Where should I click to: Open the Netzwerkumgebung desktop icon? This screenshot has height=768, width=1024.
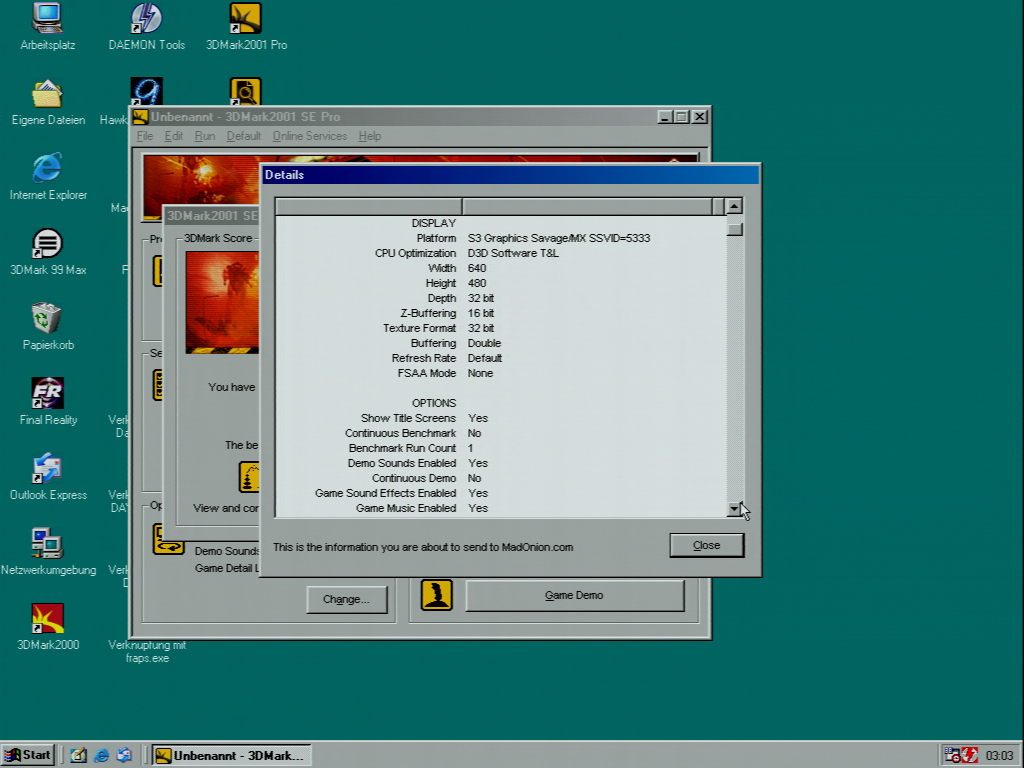[47, 544]
